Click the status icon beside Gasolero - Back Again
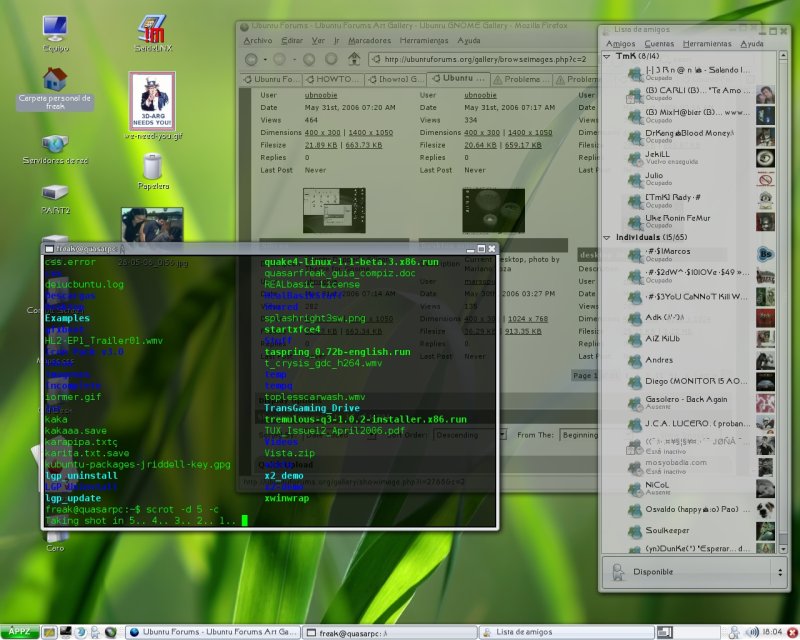 point(635,403)
